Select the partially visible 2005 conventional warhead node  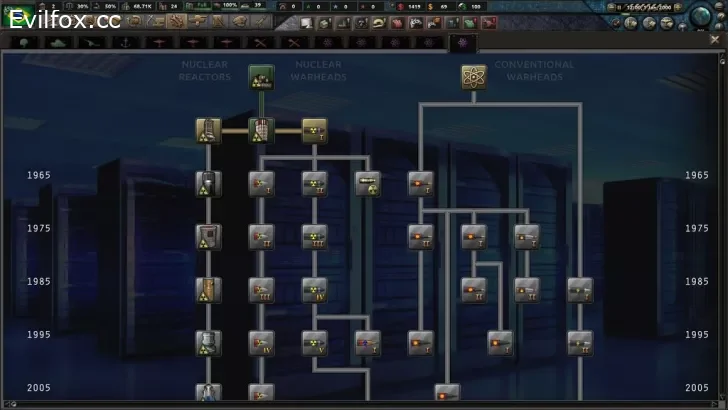coord(447,393)
